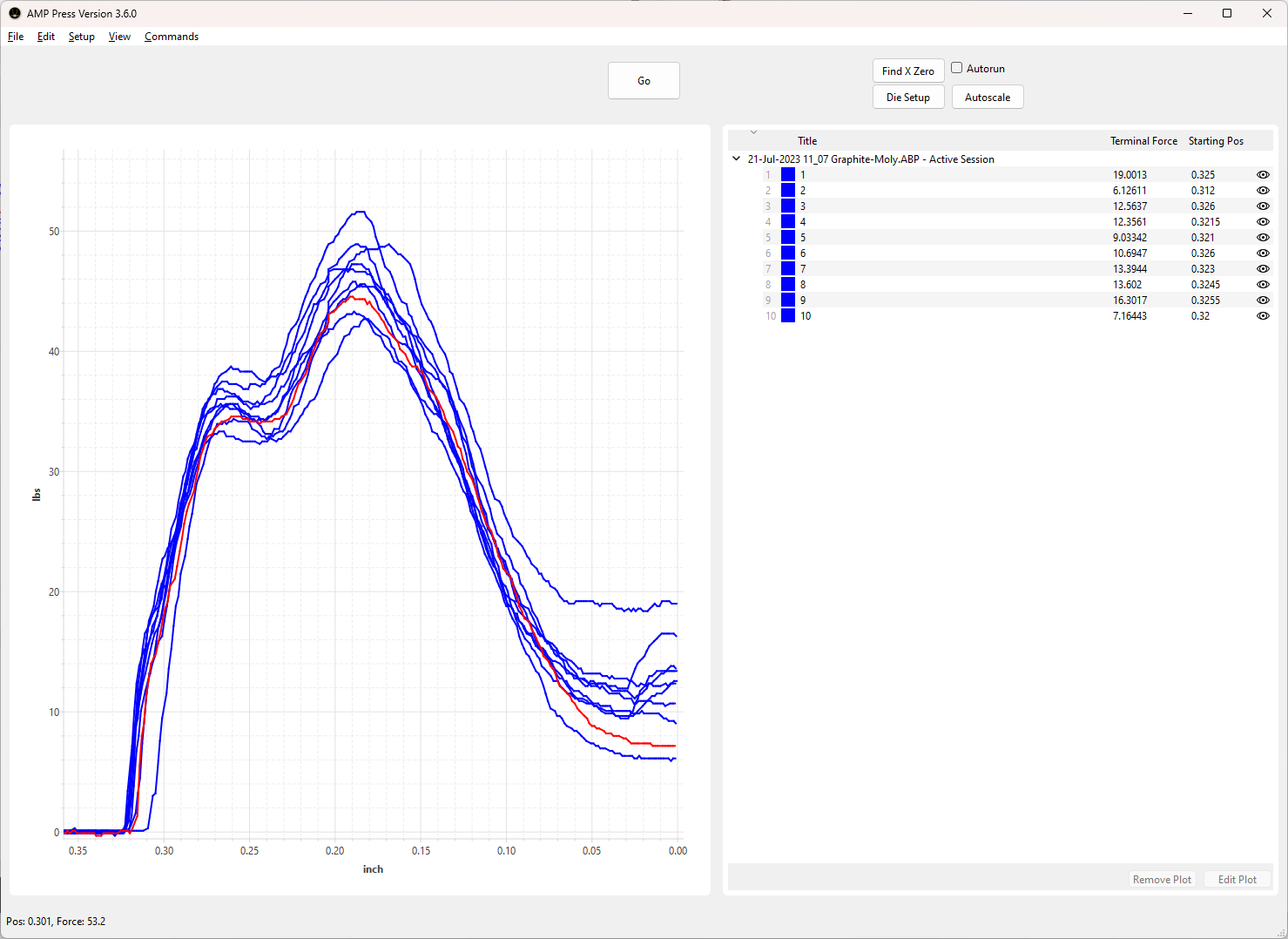Click the color swatch of plot 4
This screenshot has height=939, width=1288.
[x=788, y=222]
